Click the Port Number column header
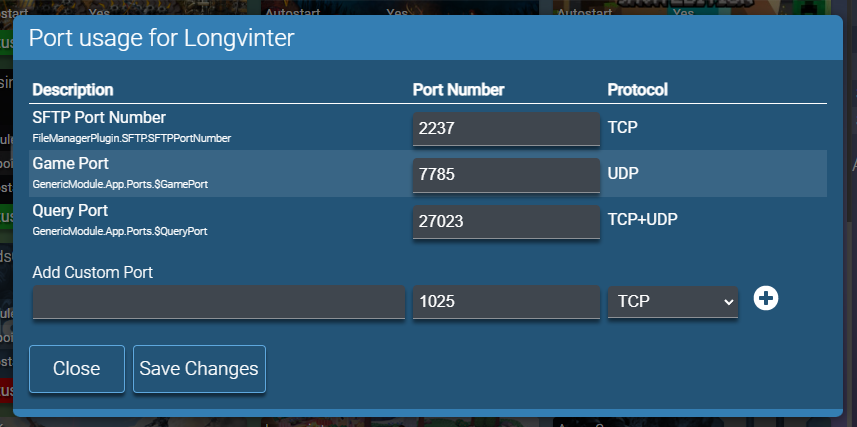The width and height of the screenshot is (857, 427). click(459, 90)
